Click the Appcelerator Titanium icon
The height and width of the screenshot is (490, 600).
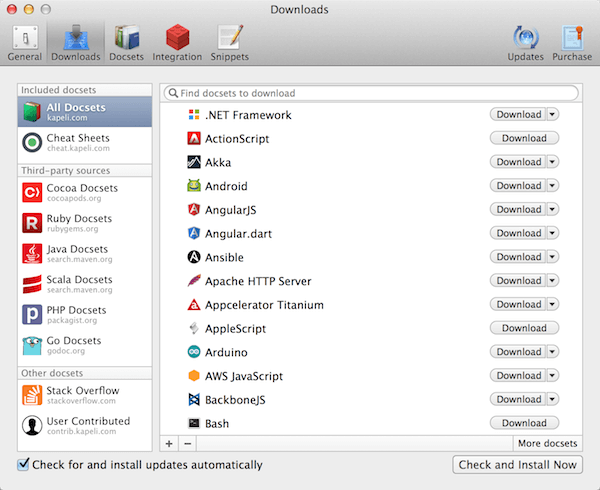tap(194, 304)
